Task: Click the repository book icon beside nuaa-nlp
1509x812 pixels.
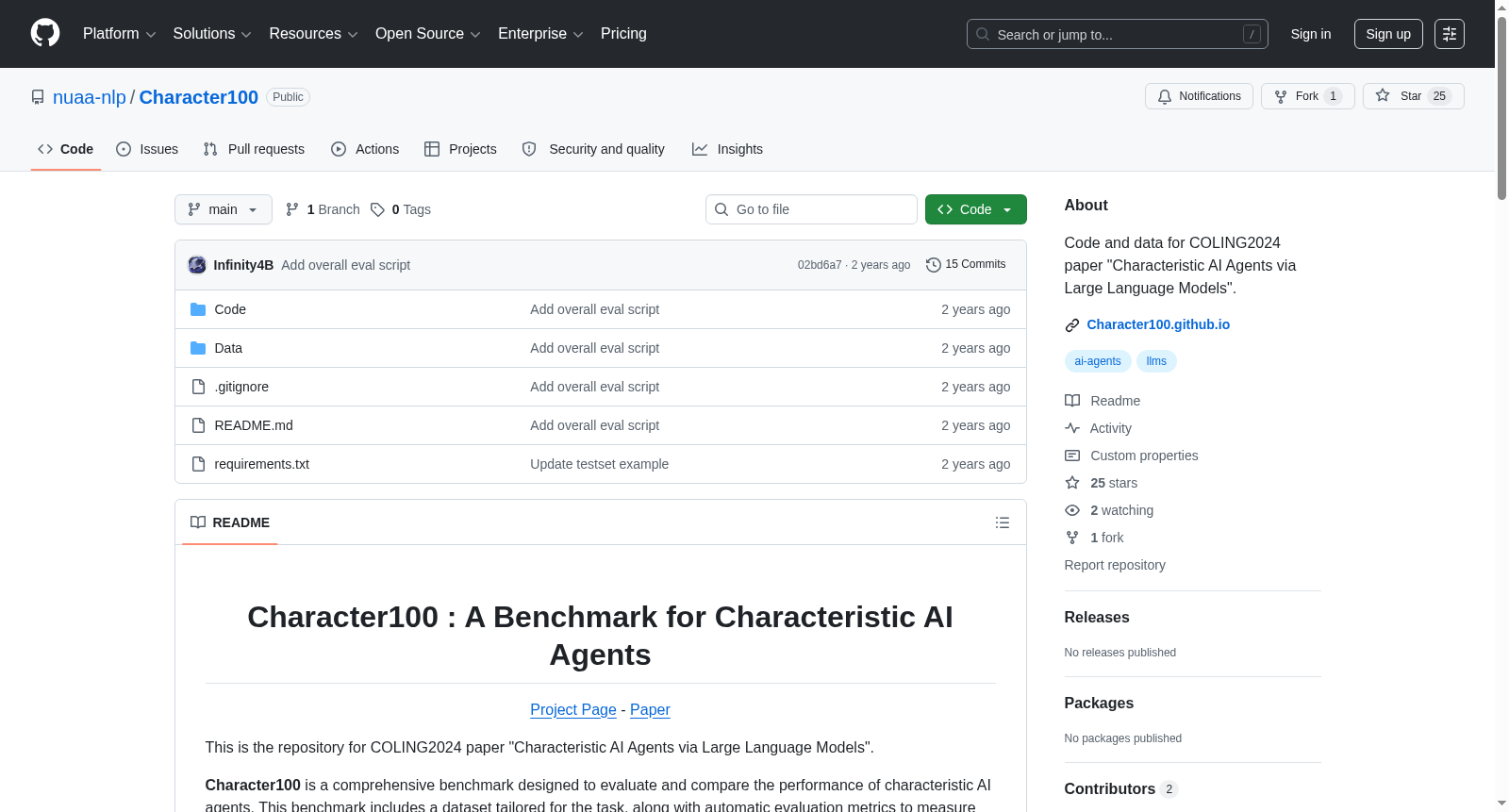Action: 38,97
